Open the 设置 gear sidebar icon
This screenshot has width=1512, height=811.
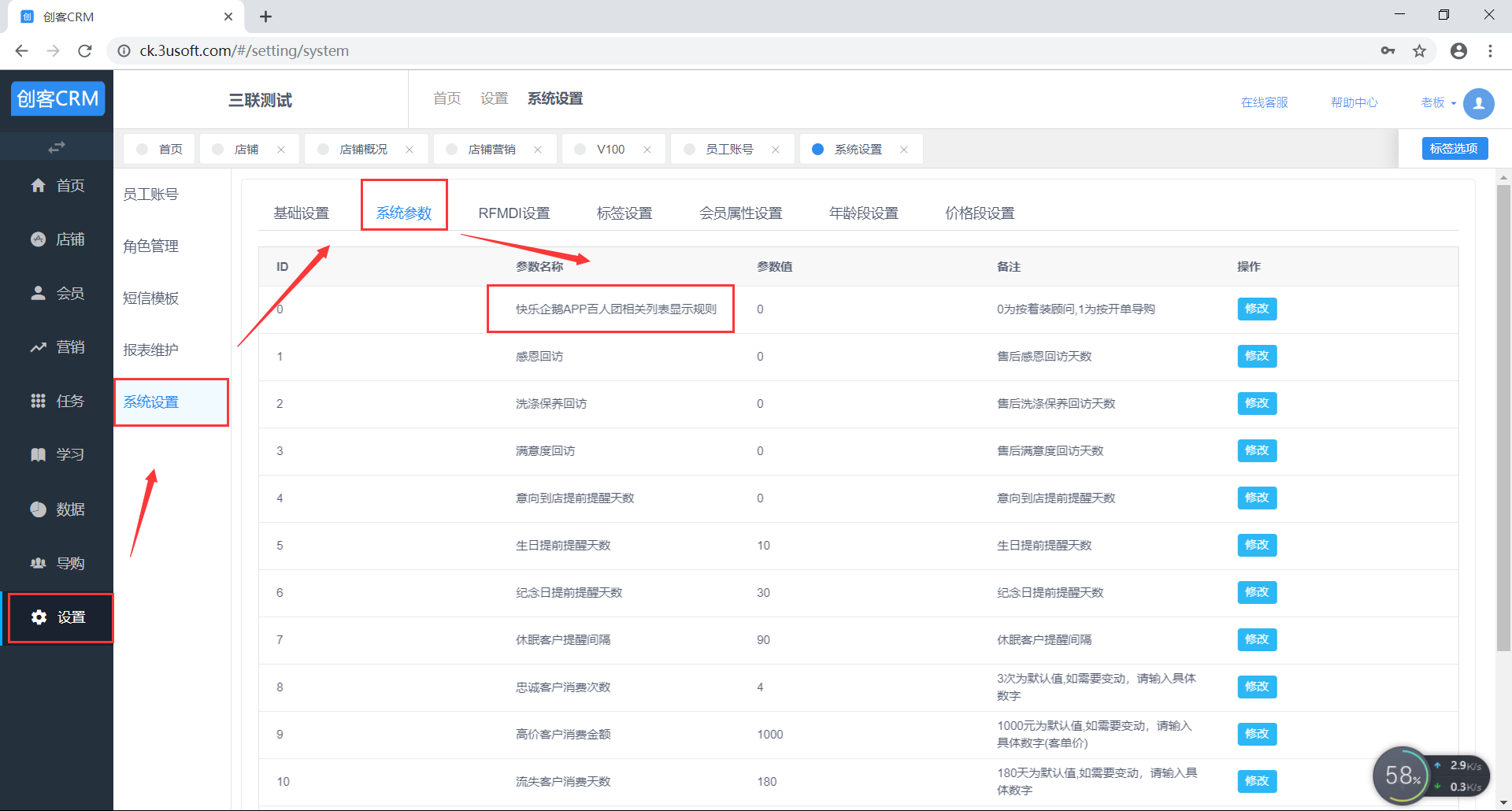(x=39, y=617)
